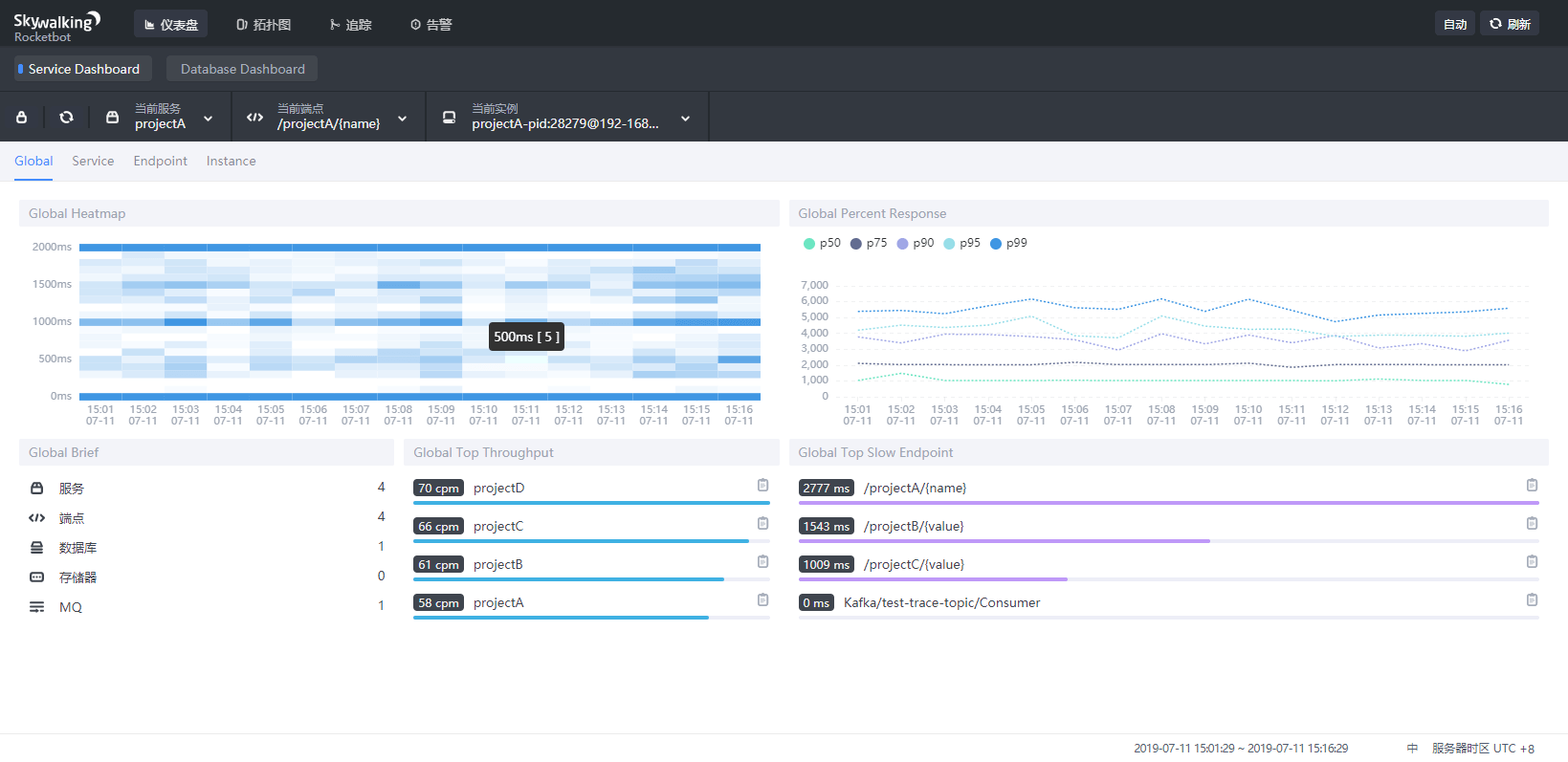Click the p90 legend color dot
This screenshot has width=1568, height=762.
pos(902,244)
